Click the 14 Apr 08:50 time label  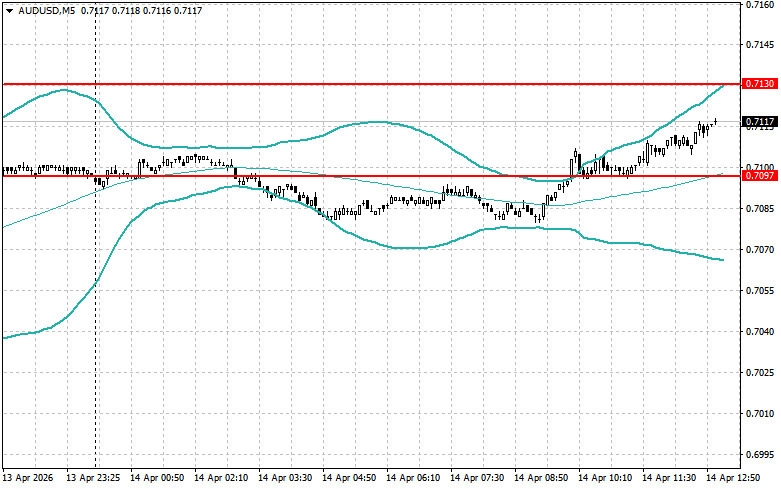pos(541,478)
